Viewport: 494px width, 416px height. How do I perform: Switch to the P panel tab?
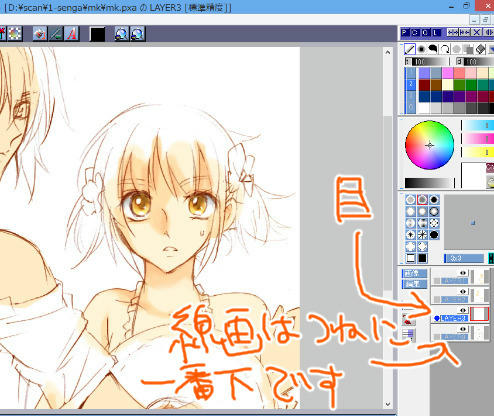click(x=405, y=32)
